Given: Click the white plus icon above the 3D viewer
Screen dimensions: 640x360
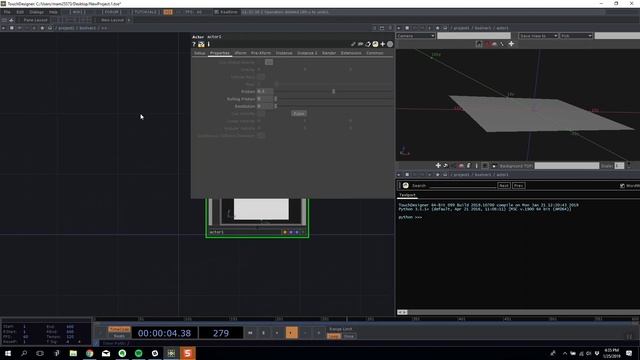Looking at the screenshot, I should (x=511, y=44).
